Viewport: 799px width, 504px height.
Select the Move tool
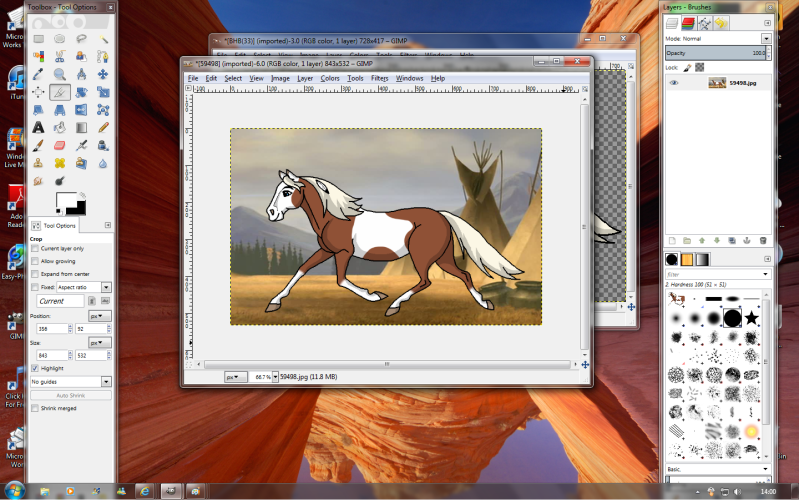[103, 74]
